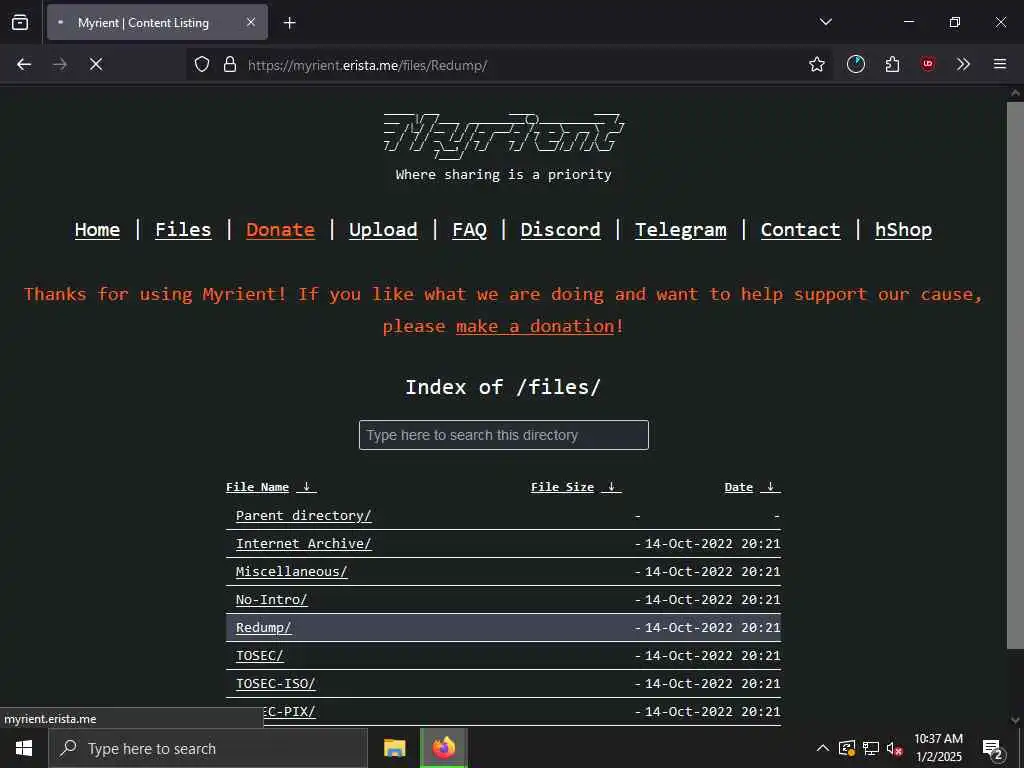Open the No-Intro/ folder
The width and height of the screenshot is (1024, 768).
(271, 600)
